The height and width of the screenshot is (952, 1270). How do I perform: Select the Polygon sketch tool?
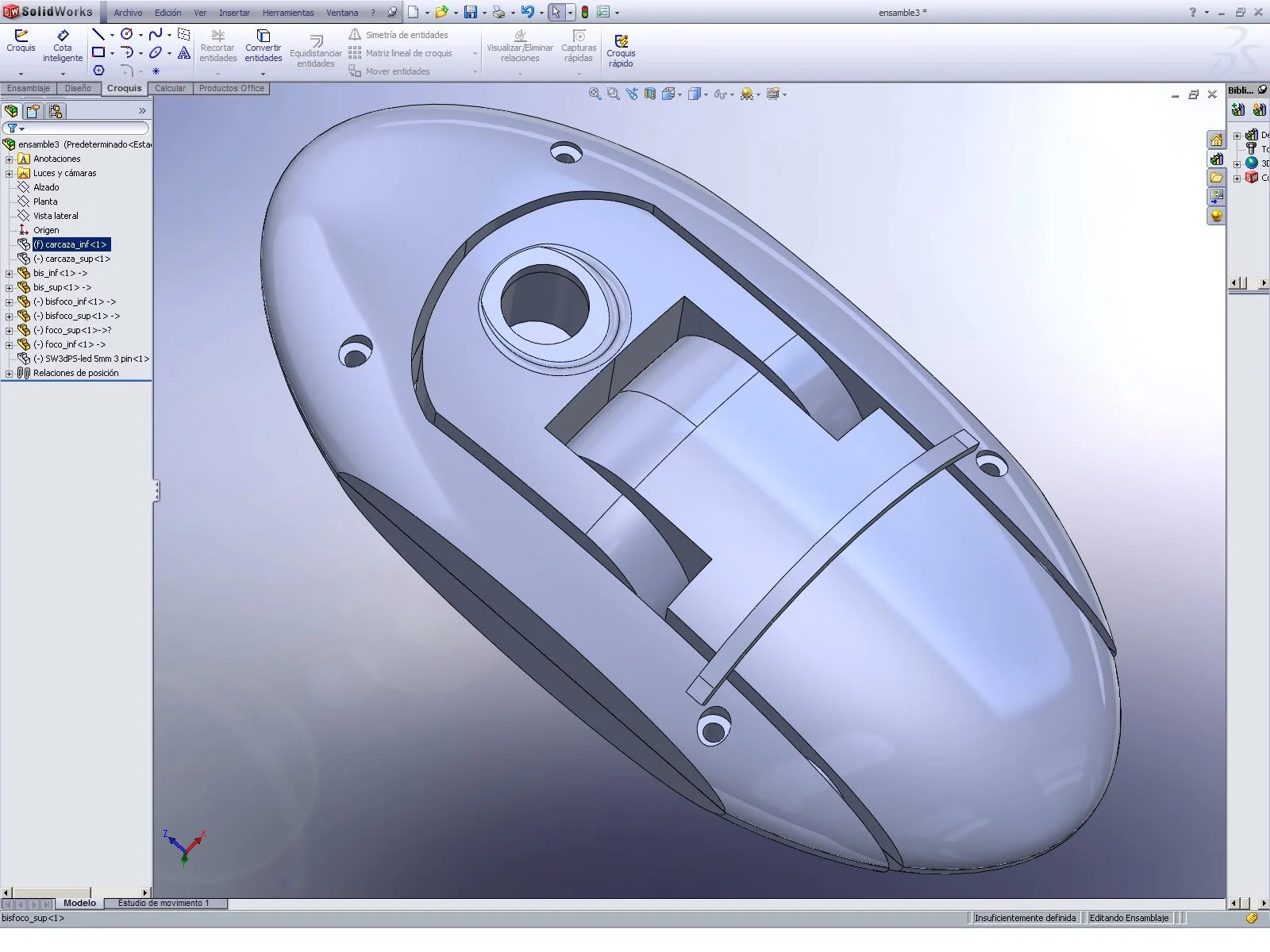point(98,71)
